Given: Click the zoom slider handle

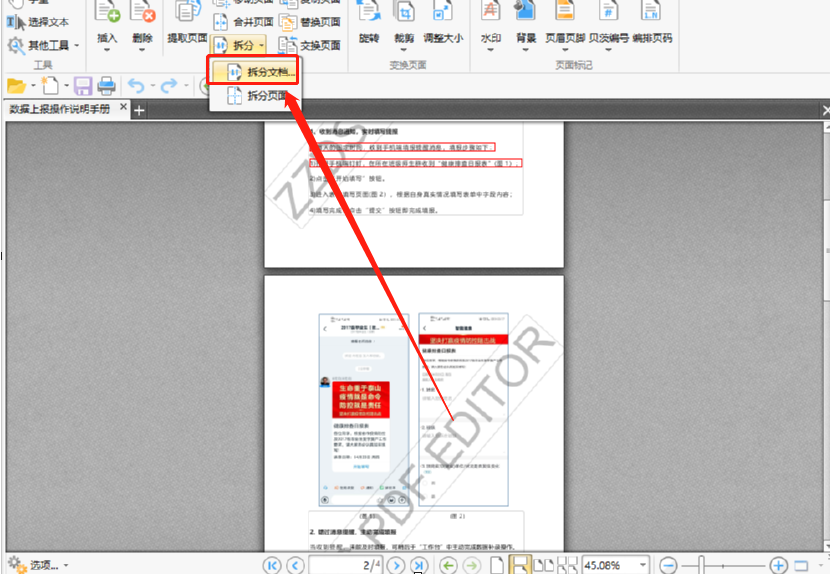Looking at the screenshot, I should pos(701,565).
